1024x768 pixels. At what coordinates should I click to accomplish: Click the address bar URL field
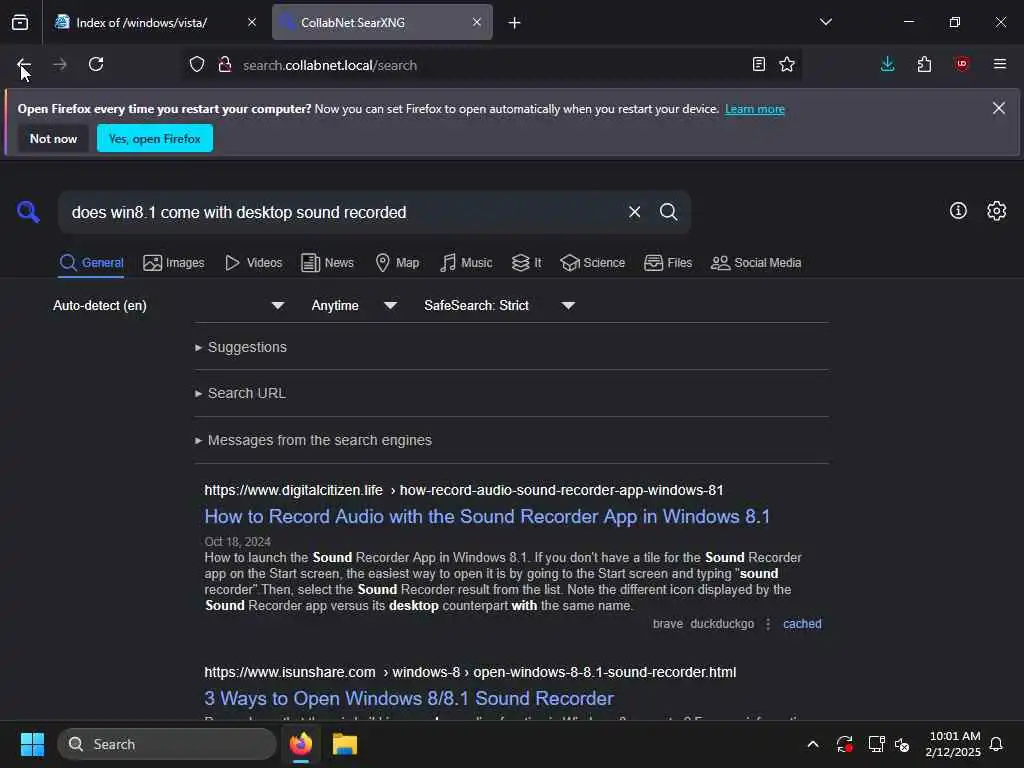tap(490, 65)
